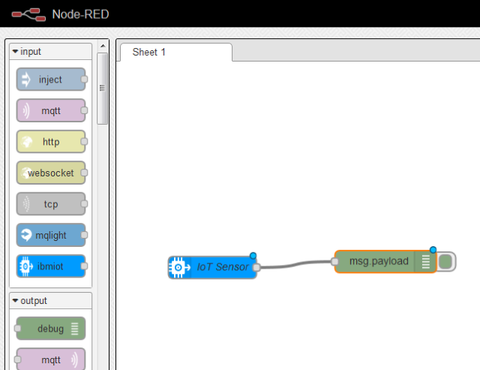The height and width of the screenshot is (370, 480).
Task: Click the inject node output port
Action: pyautogui.click(x=85, y=79)
